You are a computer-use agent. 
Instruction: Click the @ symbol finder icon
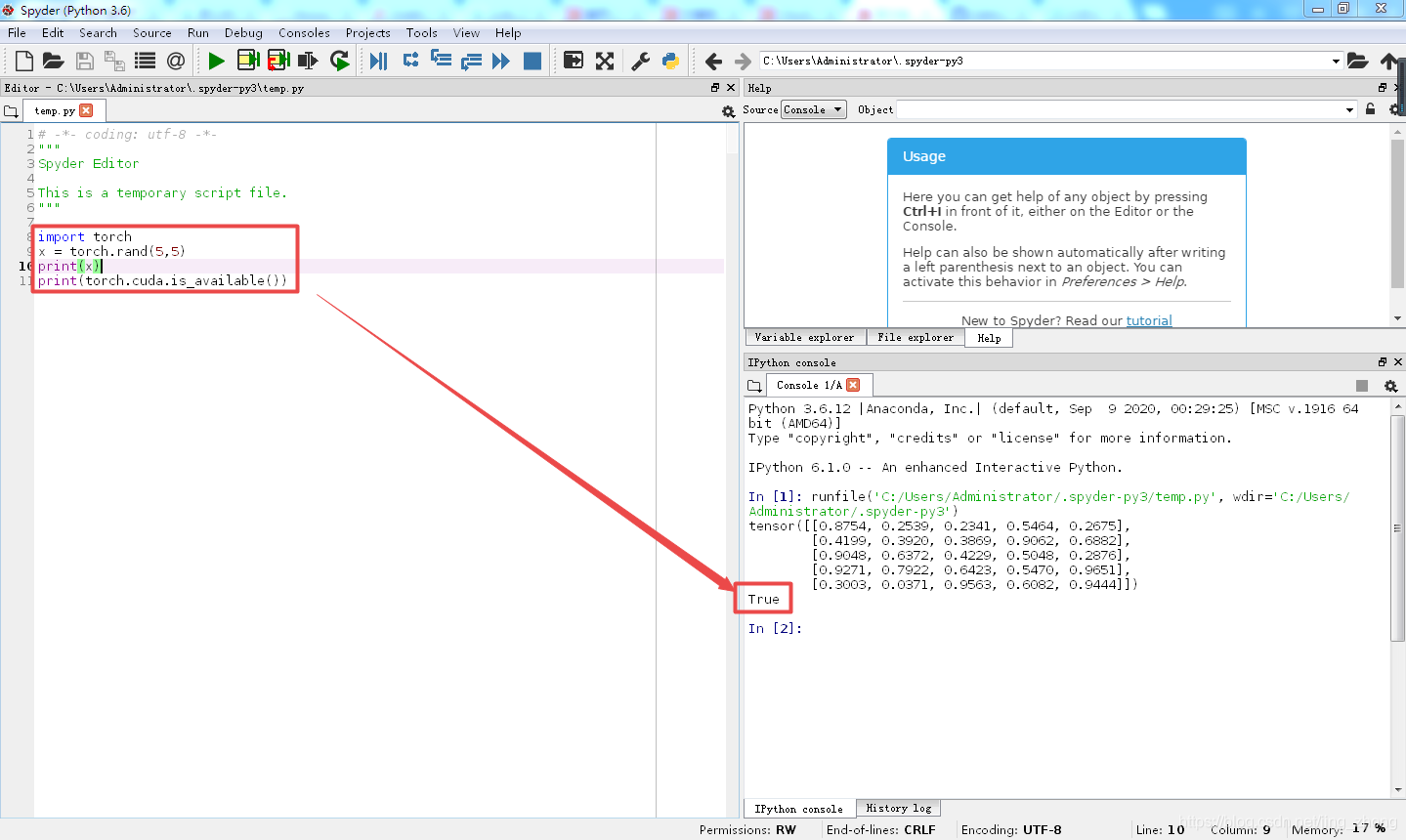176,61
